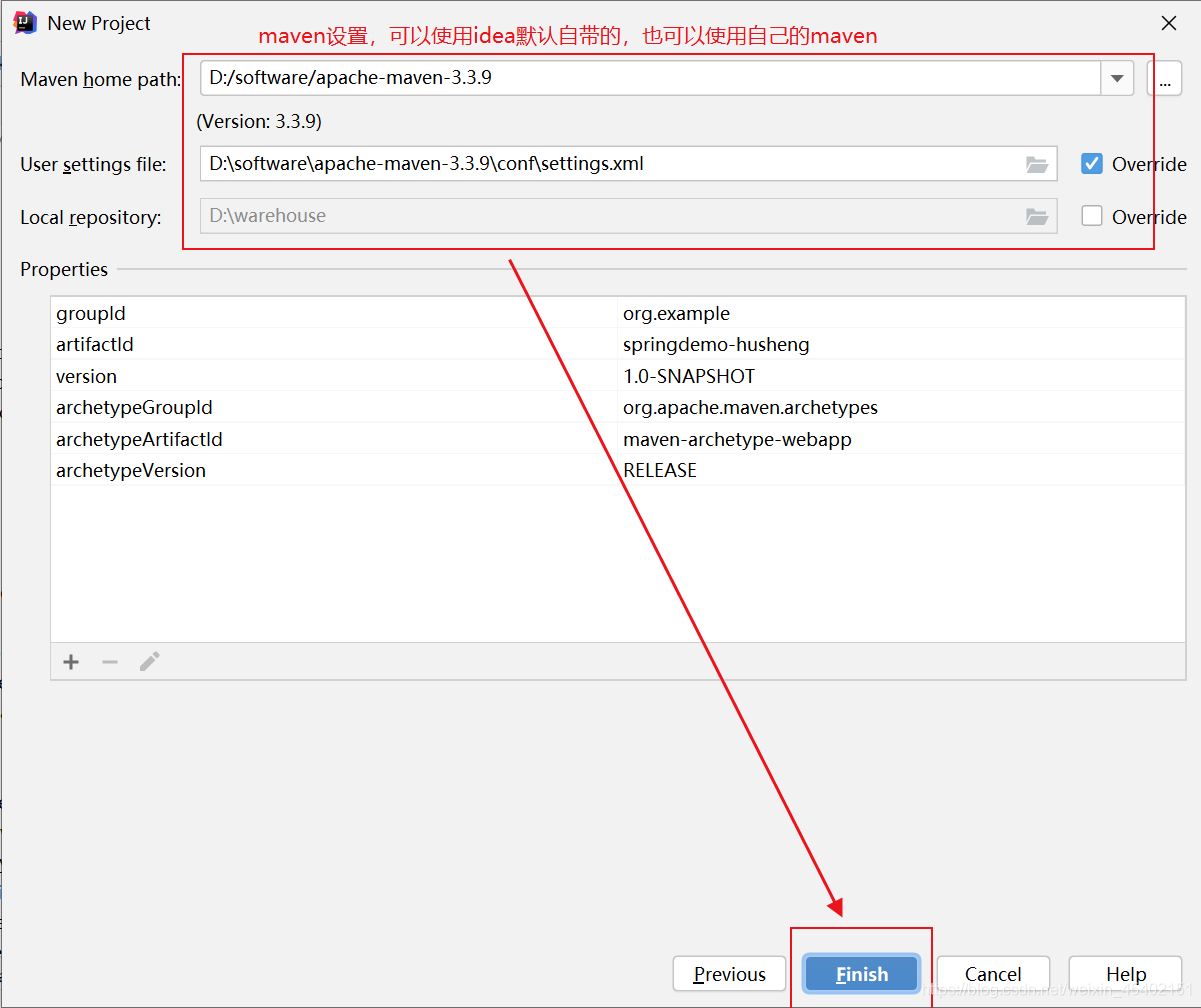Viewport: 1201px width, 1008px height.
Task: Click Maven home path input field
Action: (650, 79)
